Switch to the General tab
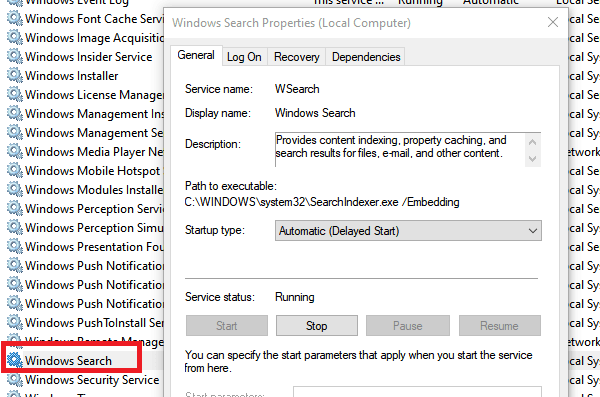The width and height of the screenshot is (600, 397). (196, 56)
